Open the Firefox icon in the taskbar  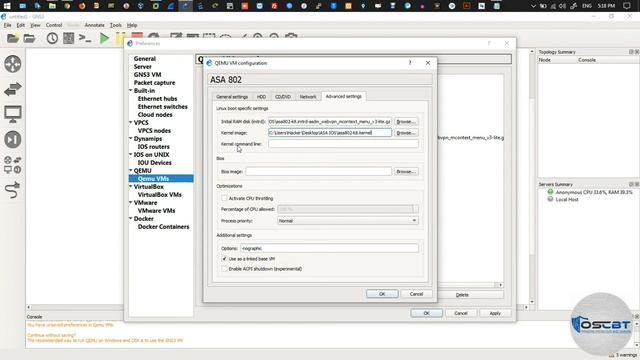point(82,6)
